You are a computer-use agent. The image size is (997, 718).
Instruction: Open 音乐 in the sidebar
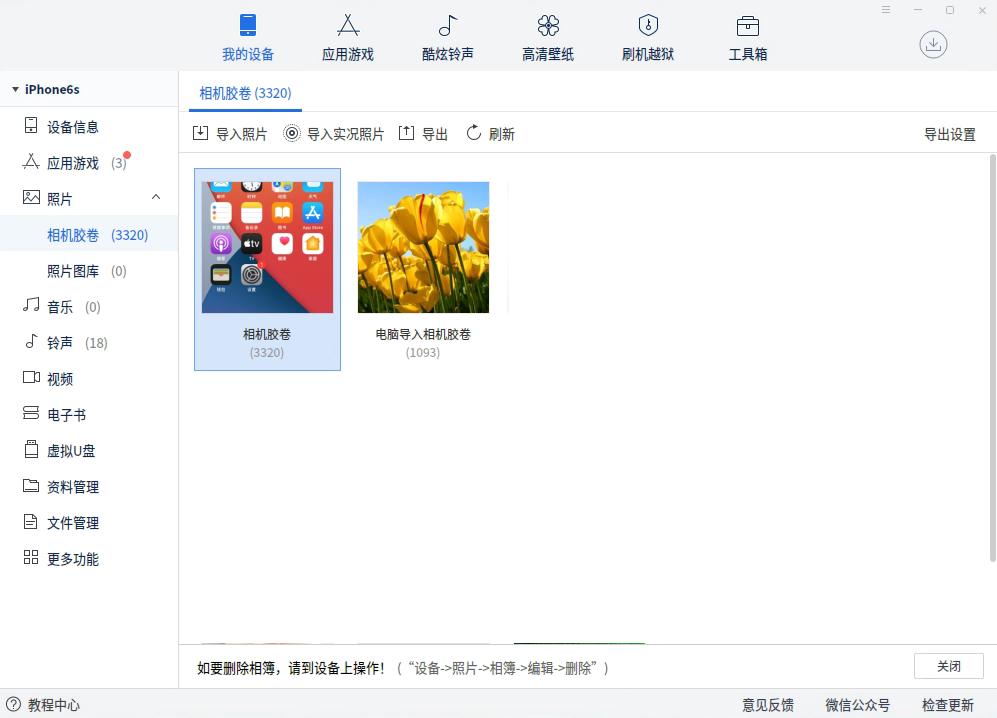60,307
